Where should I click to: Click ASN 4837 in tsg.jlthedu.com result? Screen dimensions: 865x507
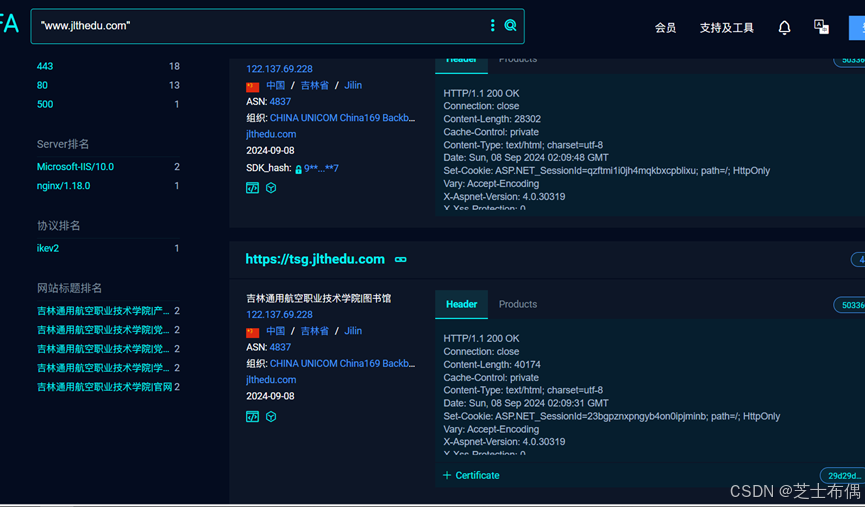pos(280,347)
